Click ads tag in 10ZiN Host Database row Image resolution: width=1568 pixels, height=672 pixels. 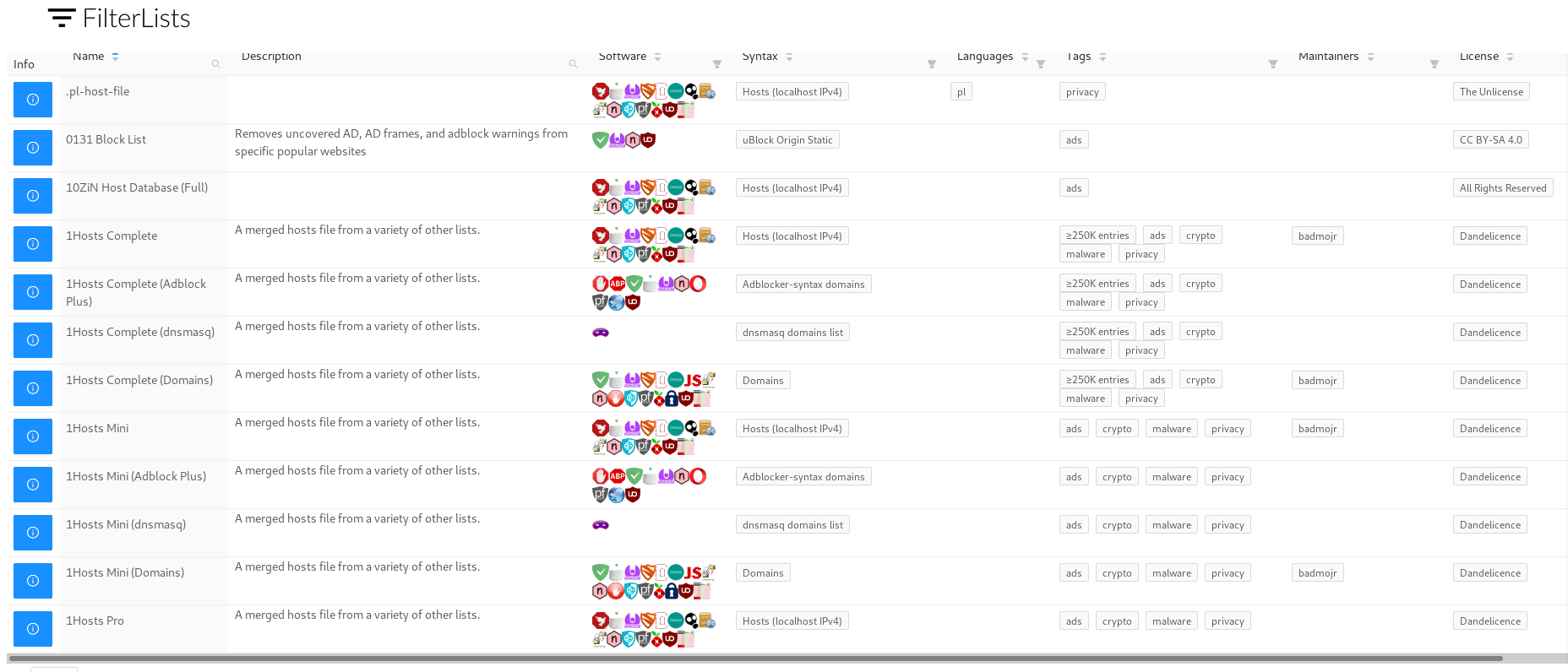(x=1074, y=188)
